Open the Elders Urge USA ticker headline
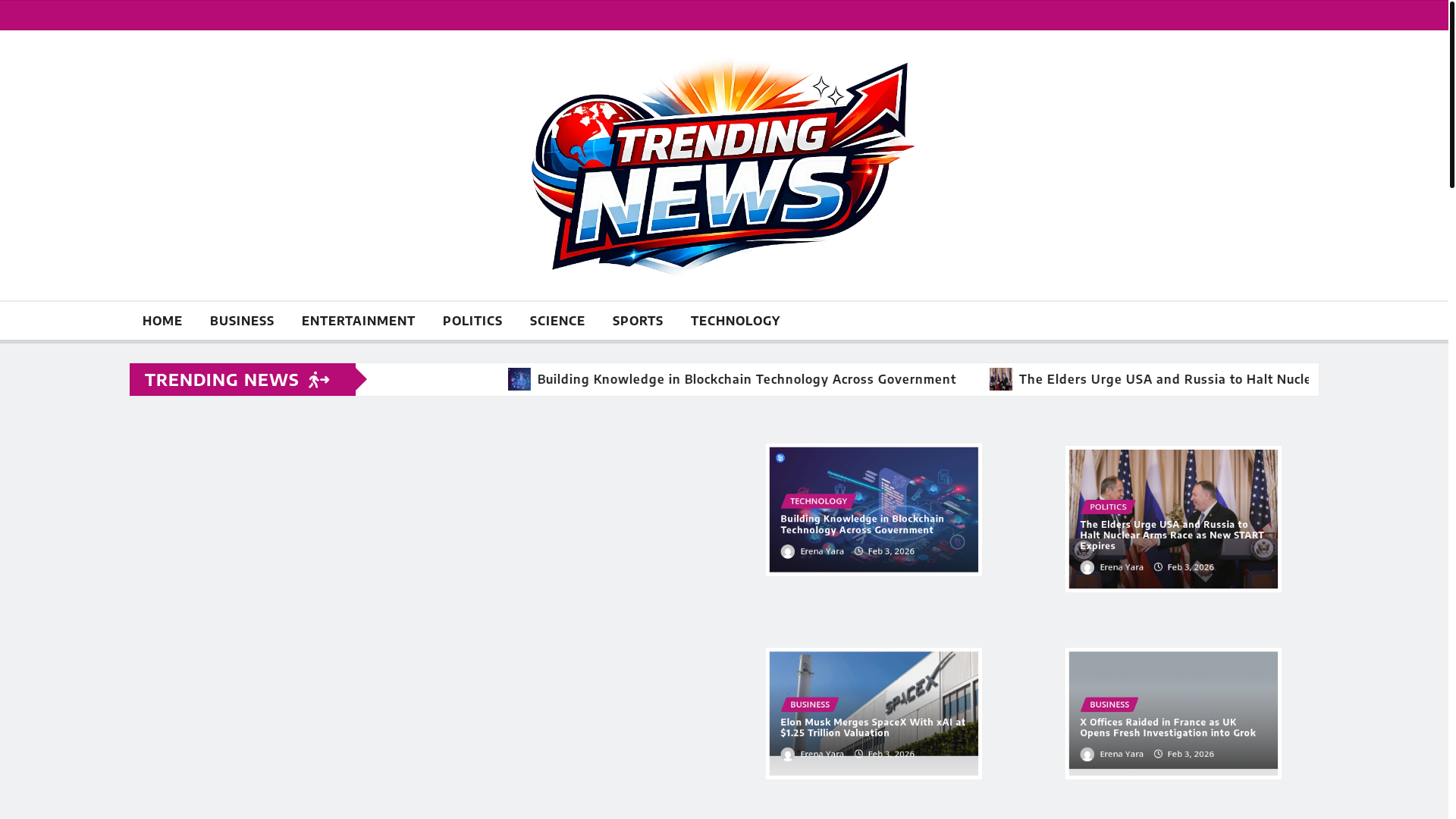The height and width of the screenshot is (819, 1456). point(1163,379)
